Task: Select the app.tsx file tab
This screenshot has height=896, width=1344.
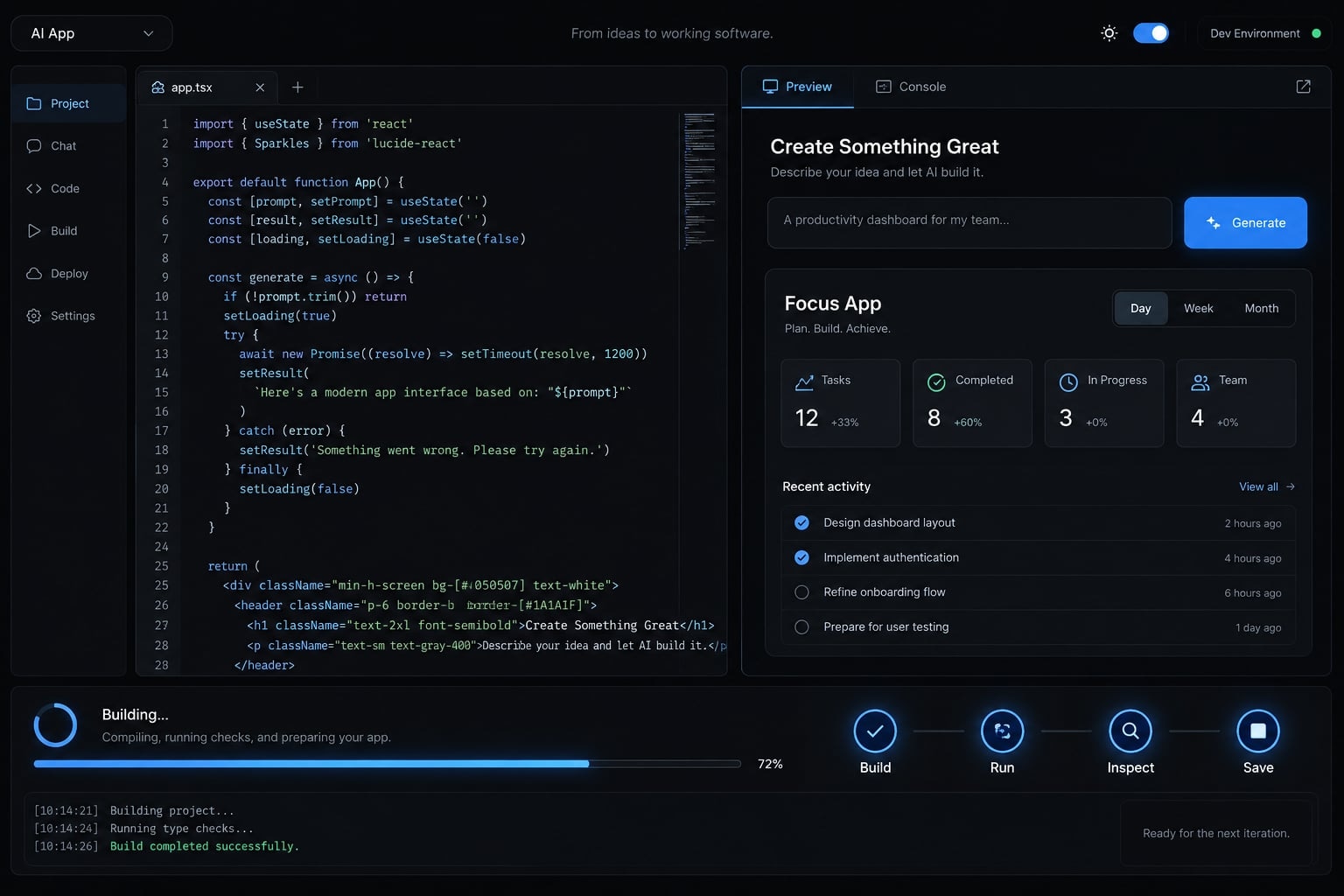Action: coord(207,87)
